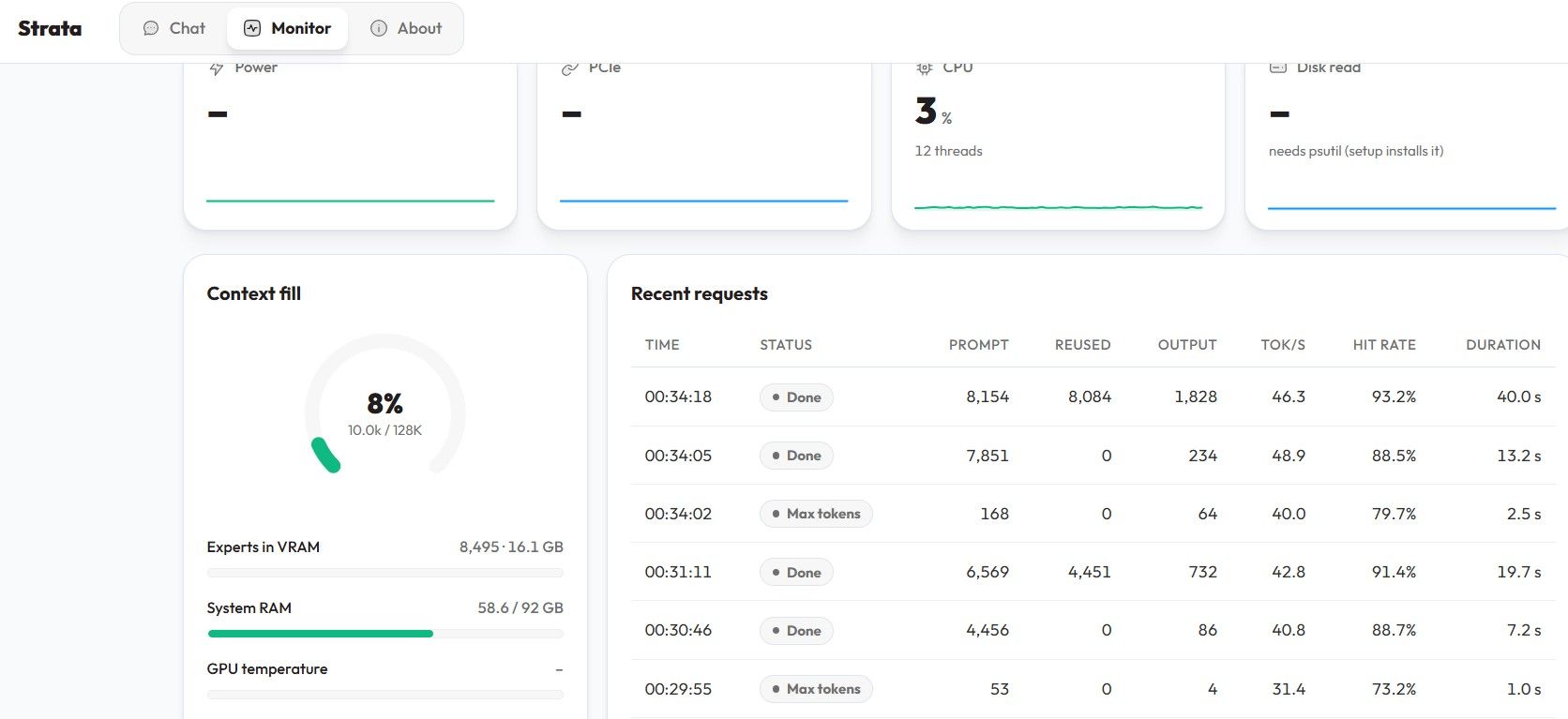Click the duration 7.2 s cell

1524,630
